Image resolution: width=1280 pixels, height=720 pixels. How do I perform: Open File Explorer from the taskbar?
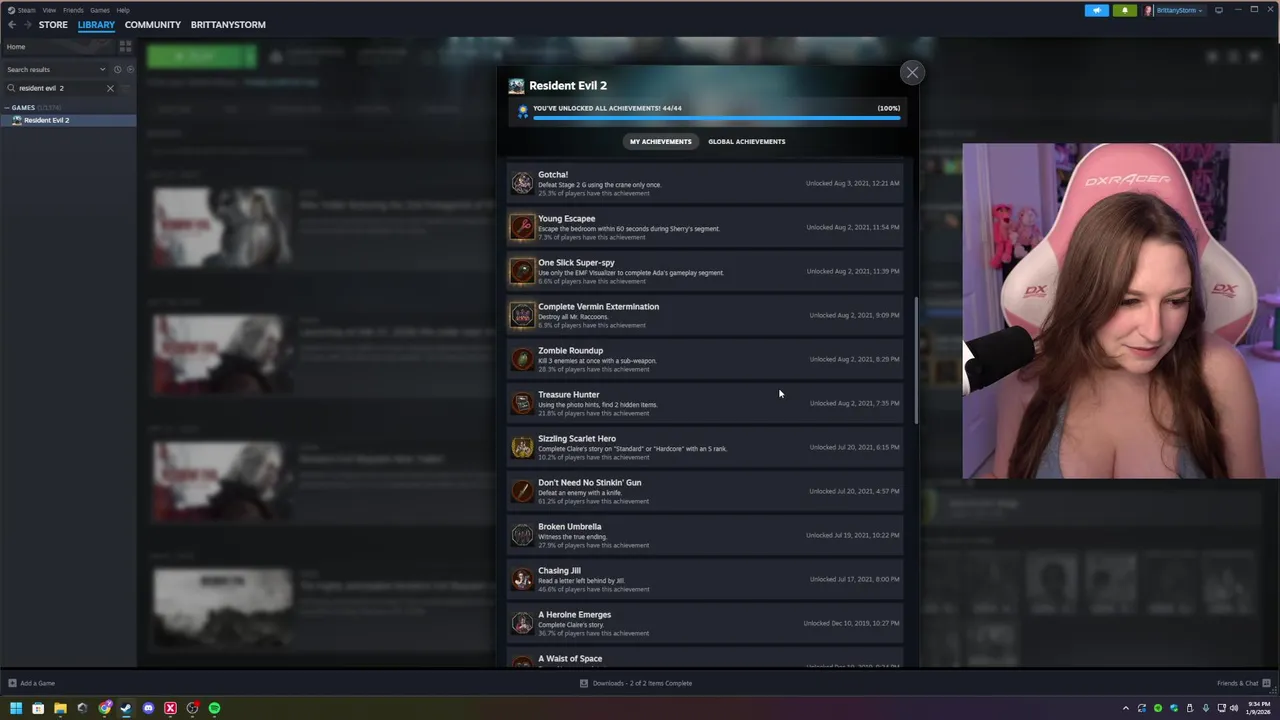60,708
